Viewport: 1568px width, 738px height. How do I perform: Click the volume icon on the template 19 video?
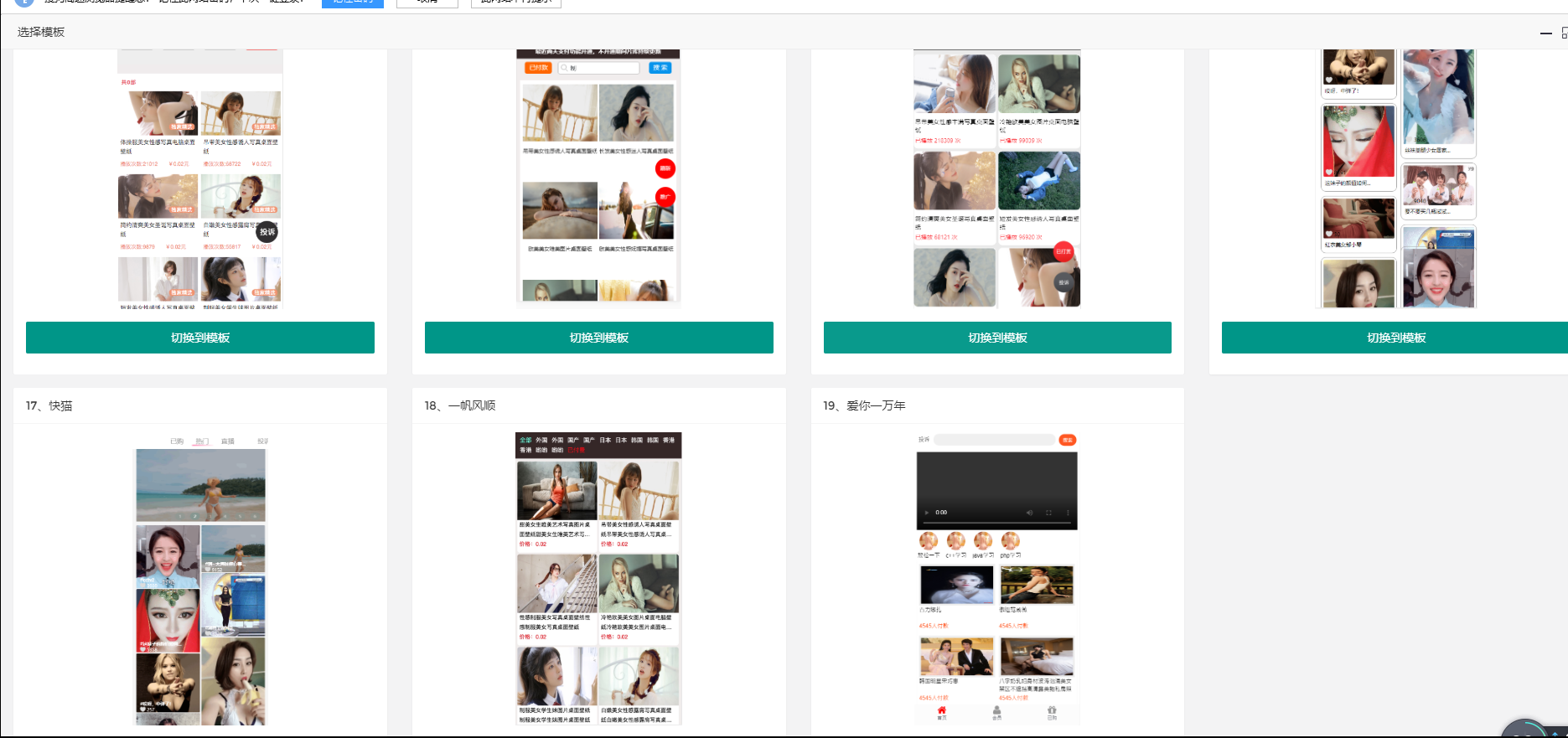pyautogui.click(x=1030, y=513)
